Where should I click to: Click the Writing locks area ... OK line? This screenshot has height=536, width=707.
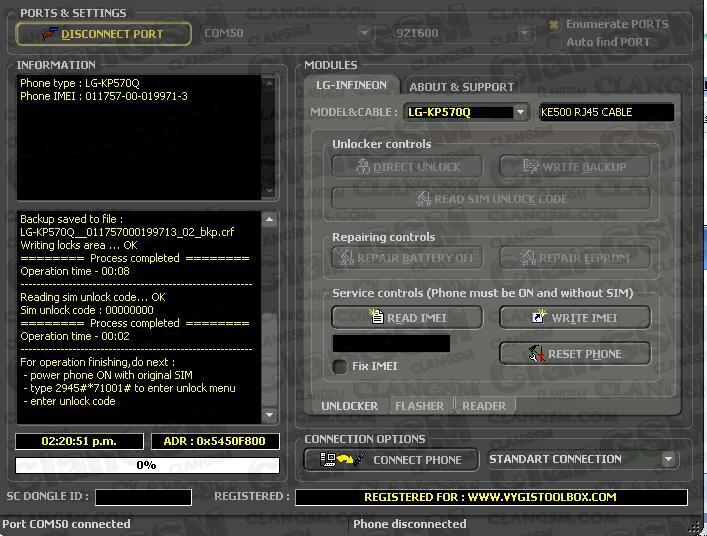pos(79,245)
